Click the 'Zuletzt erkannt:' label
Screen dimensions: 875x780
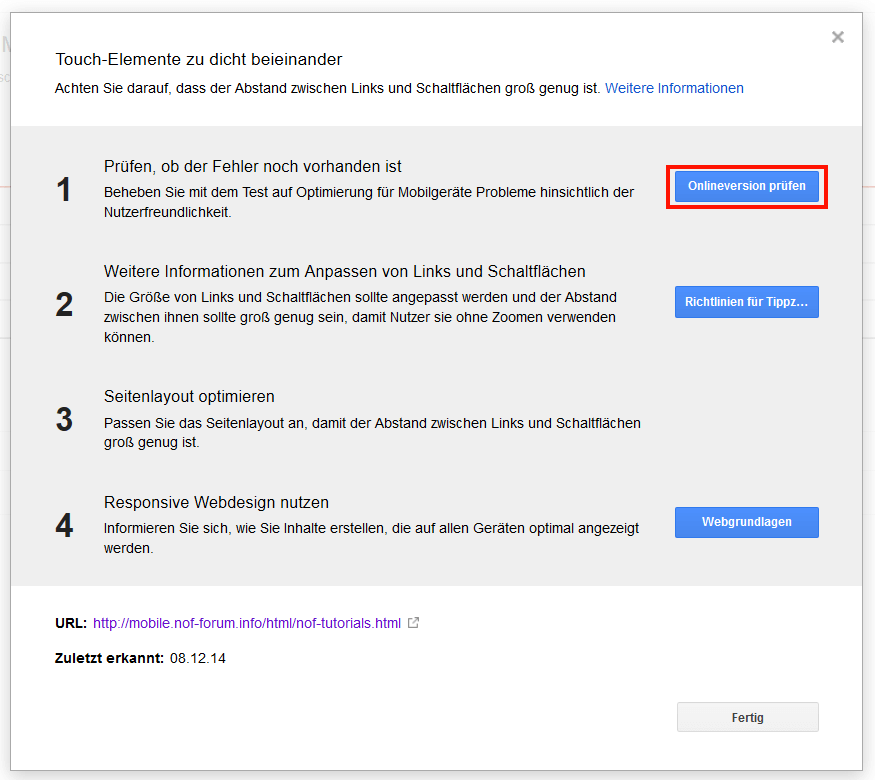click(x=109, y=658)
